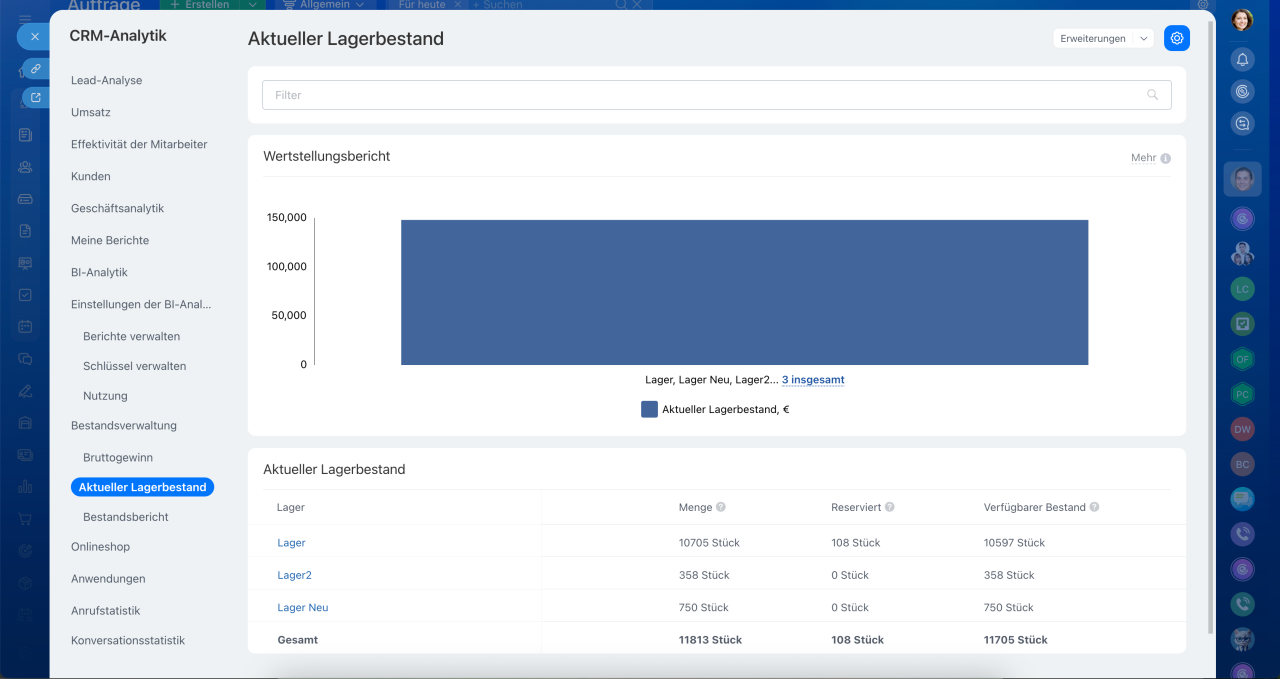Click the "3 insgesamt" link

point(813,380)
